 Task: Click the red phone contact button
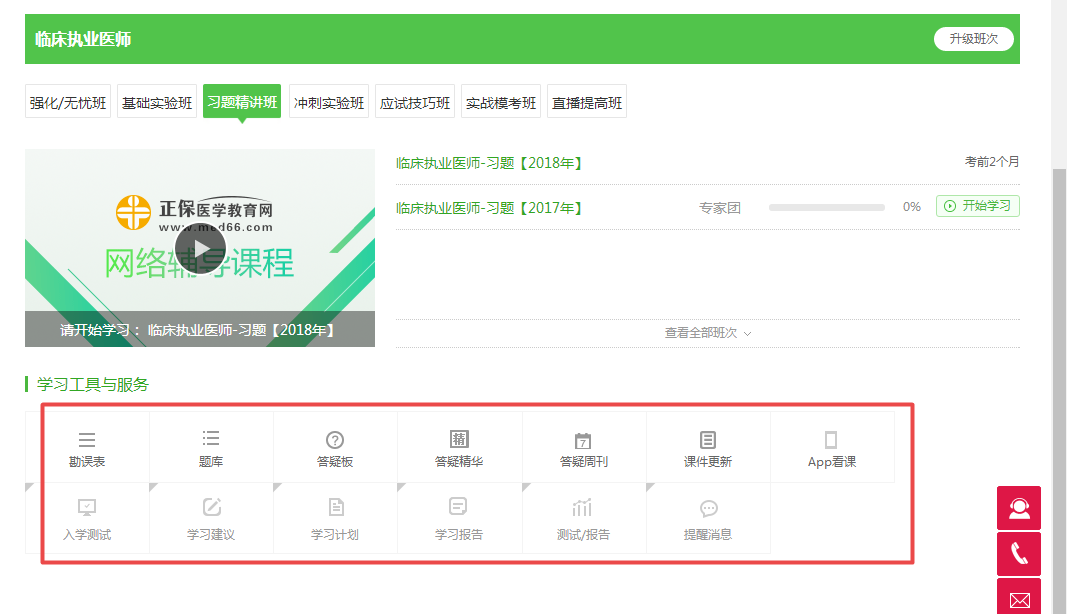[x=1018, y=554]
